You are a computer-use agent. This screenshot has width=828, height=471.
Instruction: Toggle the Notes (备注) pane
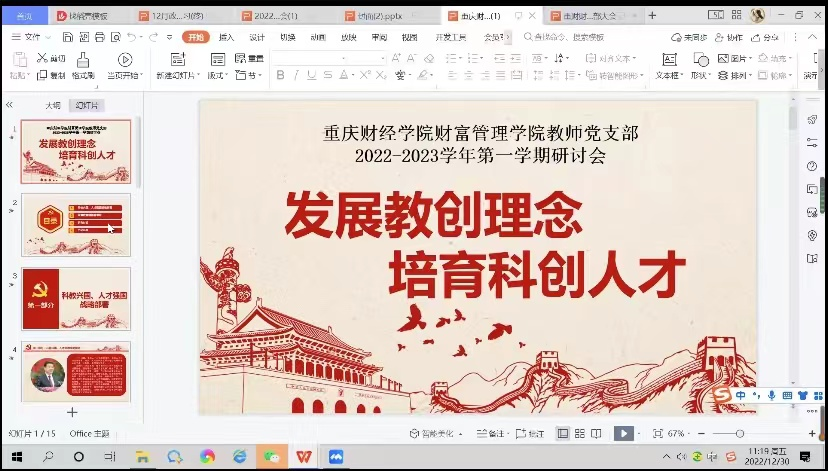(x=491, y=434)
